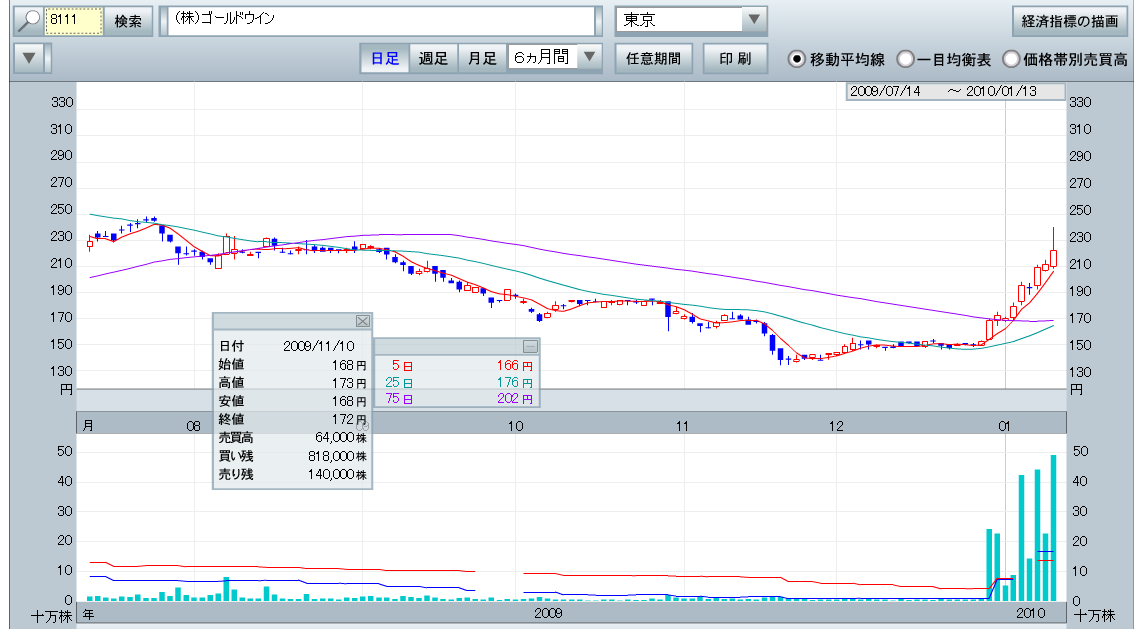Click the magnifying glass search icon
The width and height of the screenshot is (1141, 629).
tap(29, 20)
